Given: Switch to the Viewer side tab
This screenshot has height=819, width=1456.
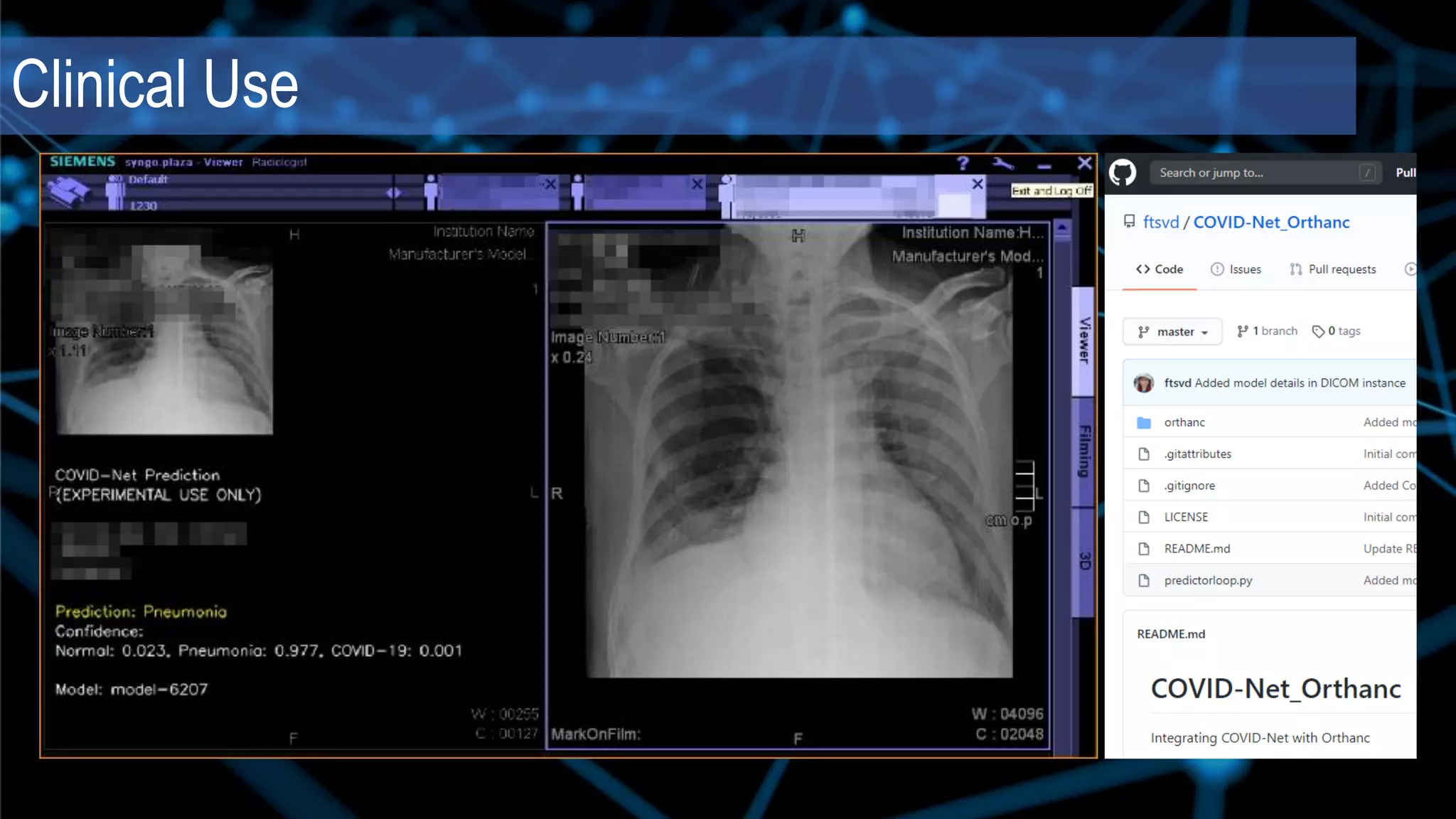Looking at the screenshot, I should click(x=1083, y=341).
